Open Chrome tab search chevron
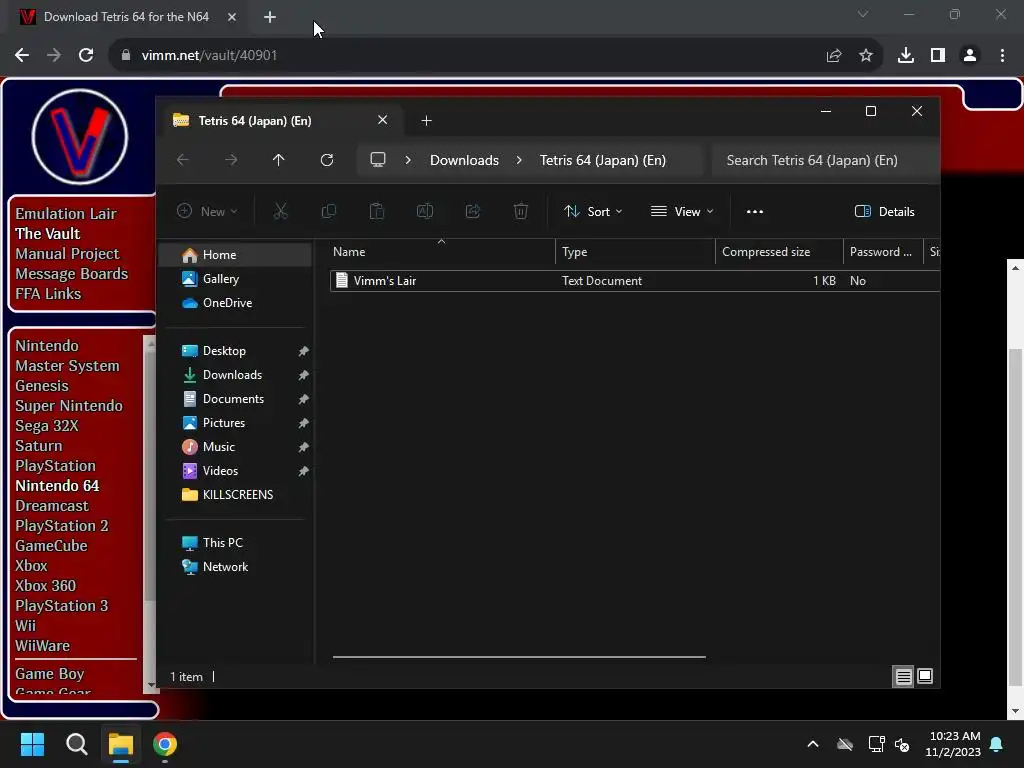This screenshot has height=768, width=1024. [x=863, y=14]
